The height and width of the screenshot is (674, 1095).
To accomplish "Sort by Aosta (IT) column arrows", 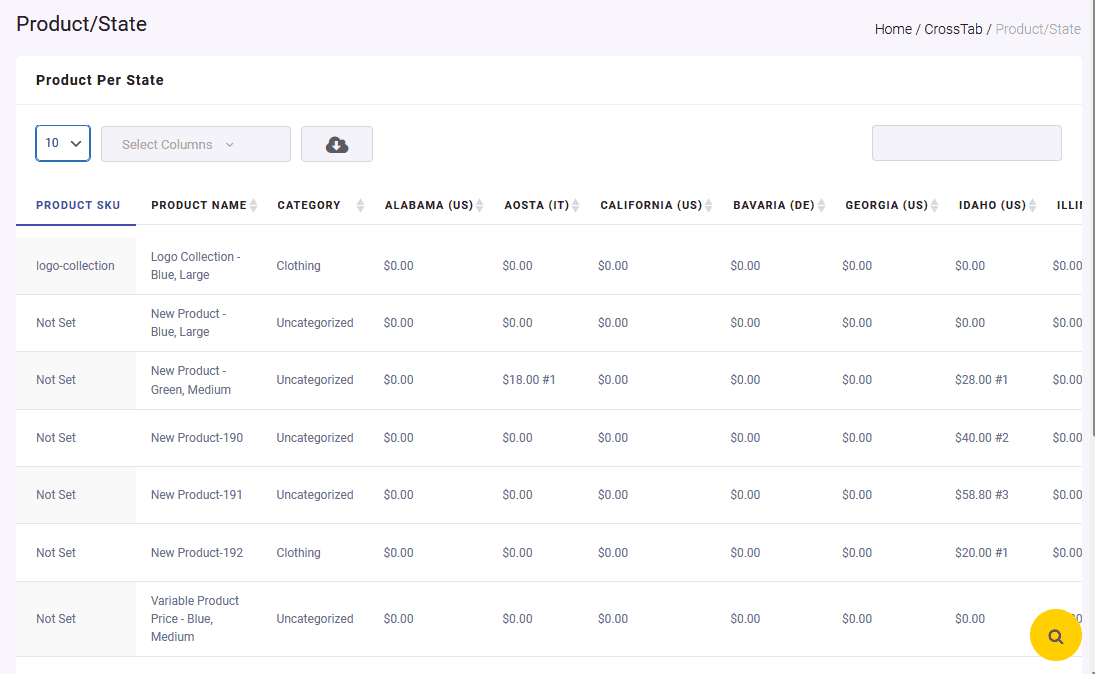I will click(x=576, y=205).
